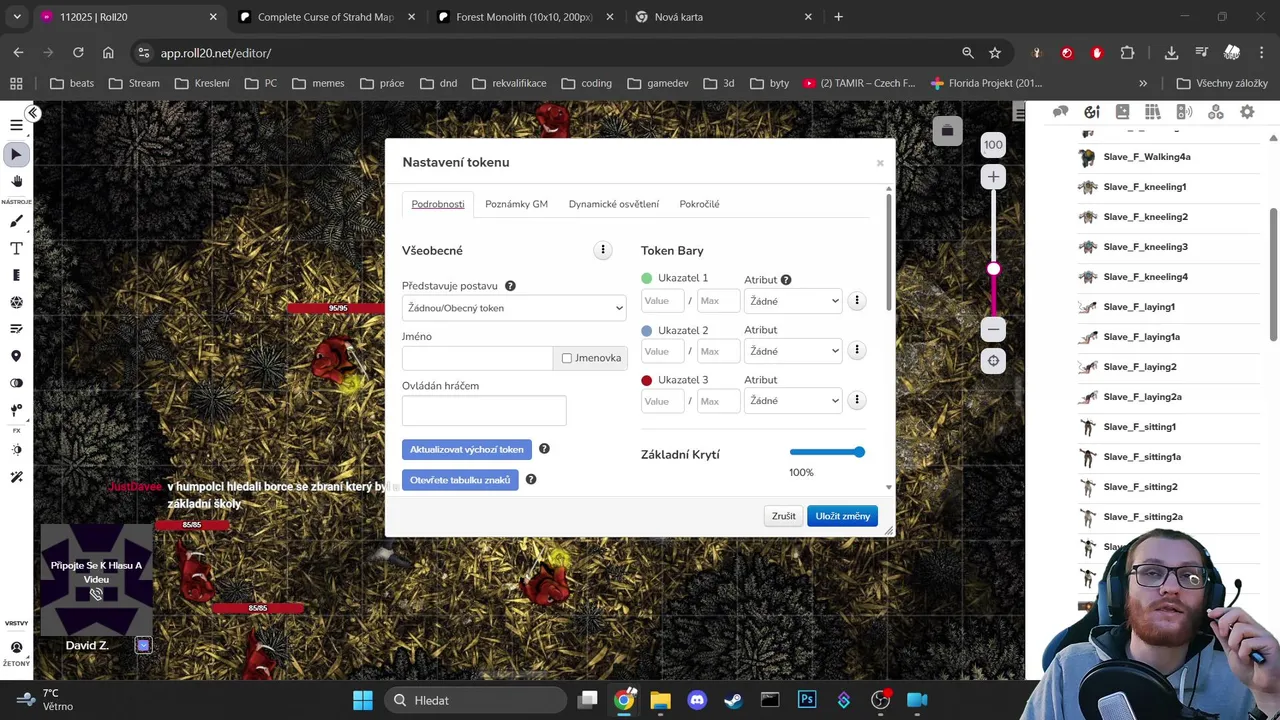Toggle the sidebar hamburger handle
The height and width of the screenshot is (720, 1280).
coord(1019,113)
